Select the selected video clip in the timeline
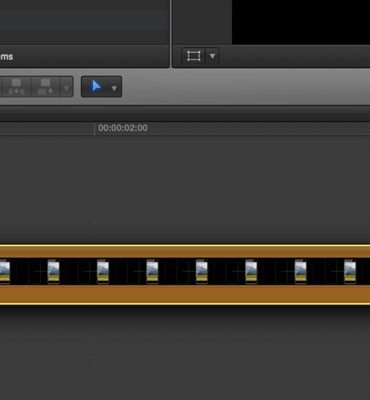This screenshot has height=400, width=370. (x=185, y=275)
